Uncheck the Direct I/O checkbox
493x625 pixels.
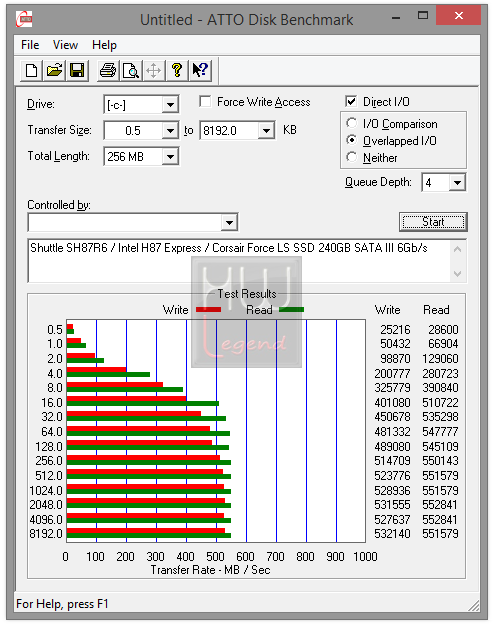click(351, 102)
